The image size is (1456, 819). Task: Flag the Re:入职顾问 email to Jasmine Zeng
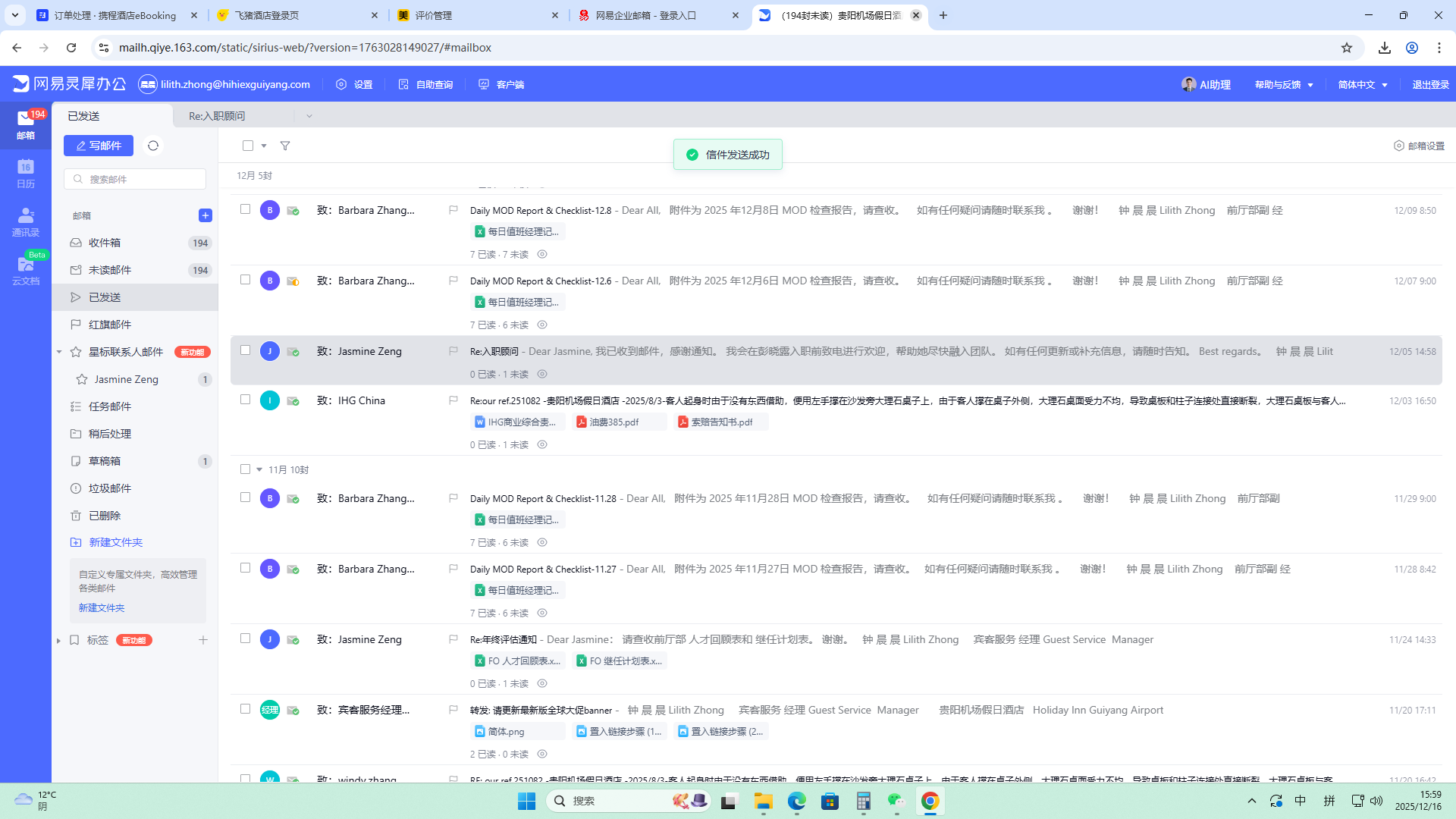(x=453, y=351)
